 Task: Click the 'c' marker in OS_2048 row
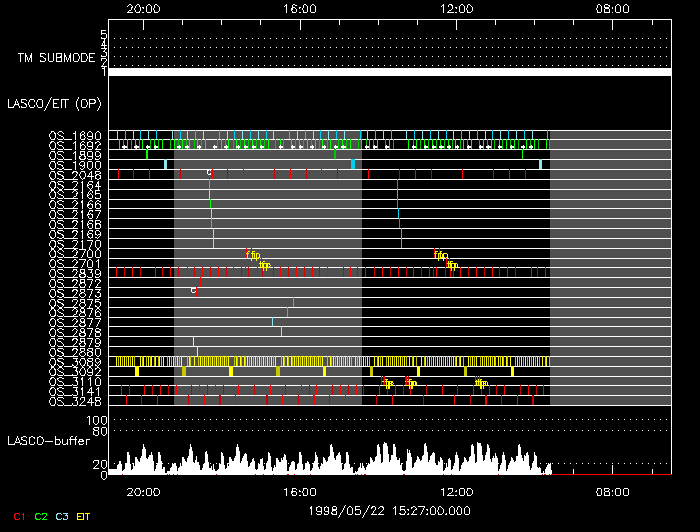208,172
